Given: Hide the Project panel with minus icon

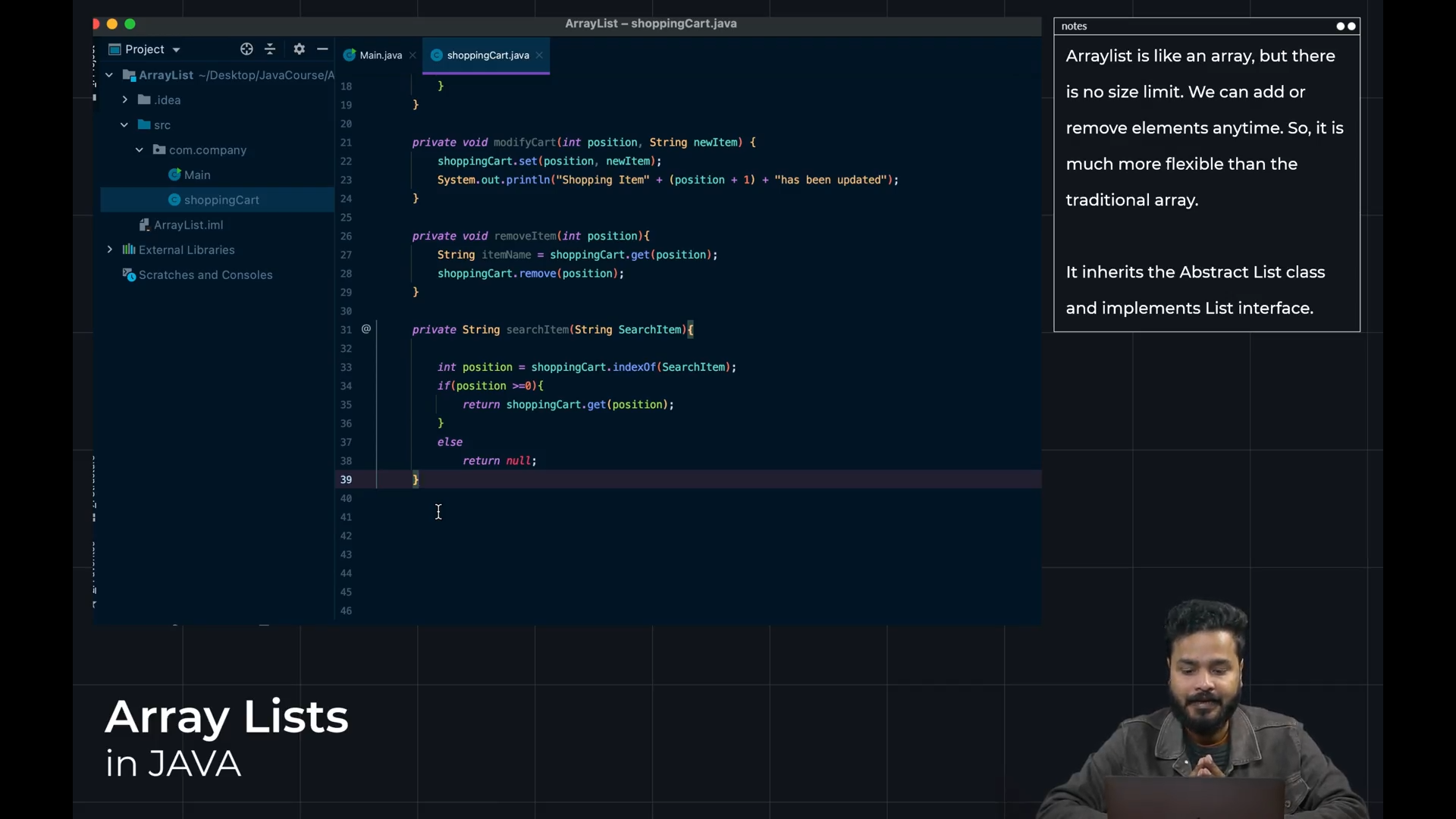Looking at the screenshot, I should pos(322,49).
